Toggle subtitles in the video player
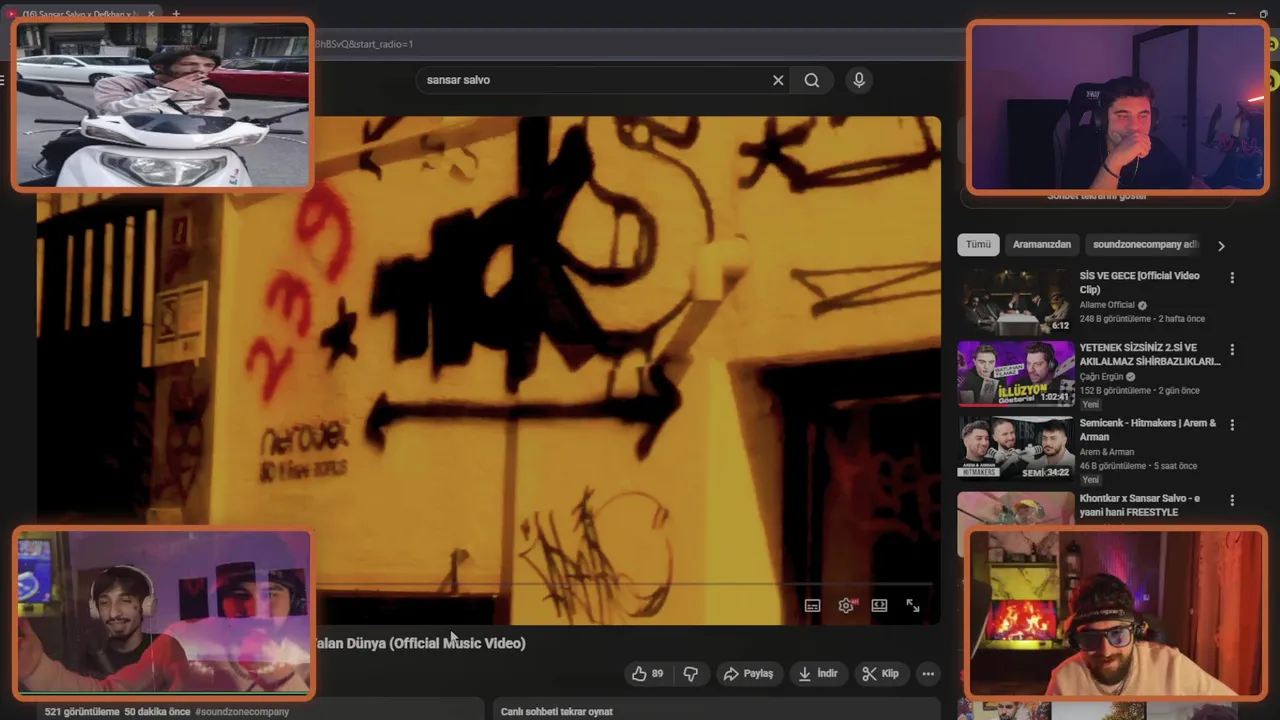 click(x=812, y=606)
